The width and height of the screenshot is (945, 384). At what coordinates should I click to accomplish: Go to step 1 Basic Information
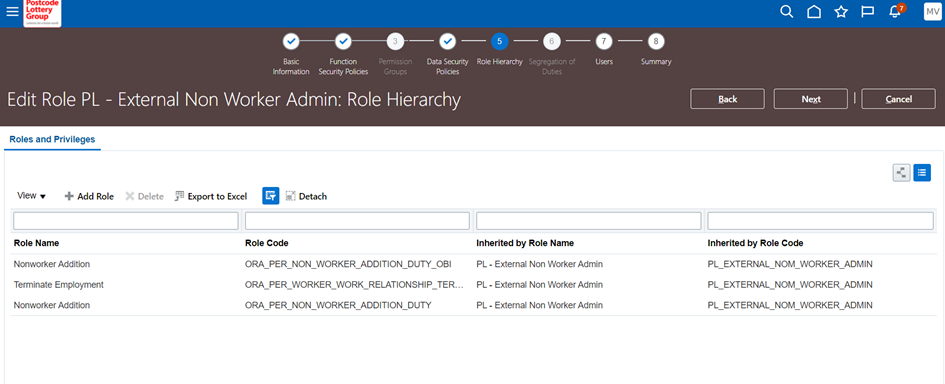tap(290, 42)
